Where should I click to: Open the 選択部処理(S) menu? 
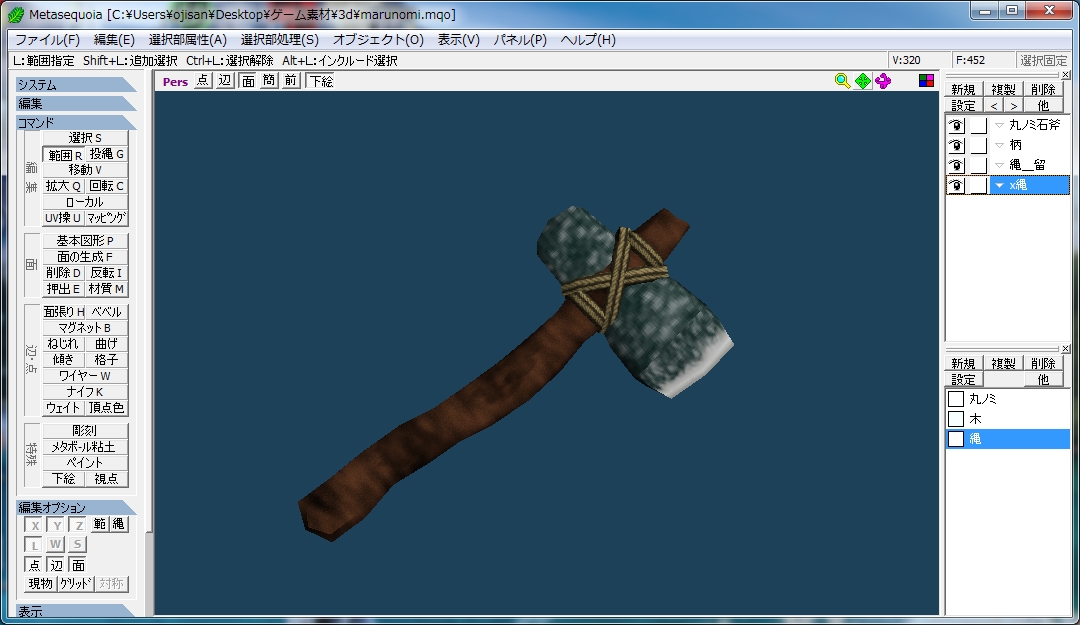coord(280,40)
